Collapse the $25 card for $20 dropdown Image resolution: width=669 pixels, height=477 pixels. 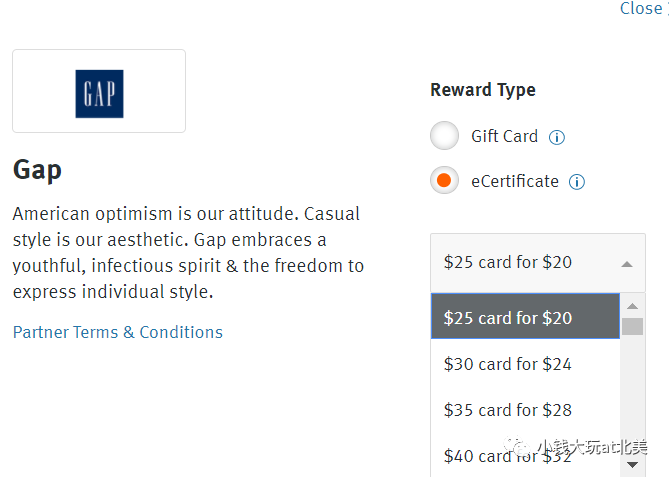click(538, 262)
